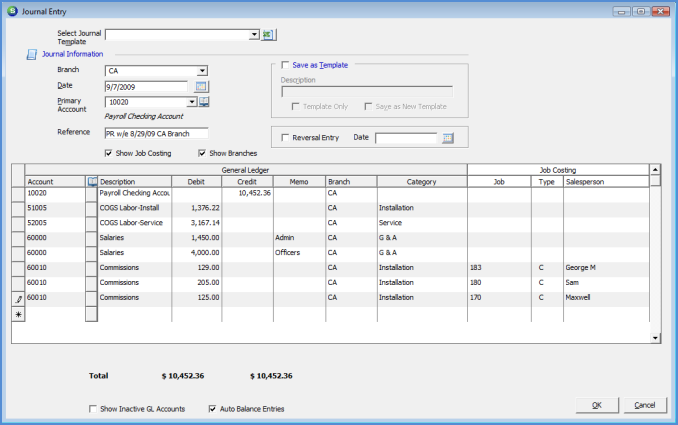
Task: Click the Cancel button
Action: click(645, 405)
